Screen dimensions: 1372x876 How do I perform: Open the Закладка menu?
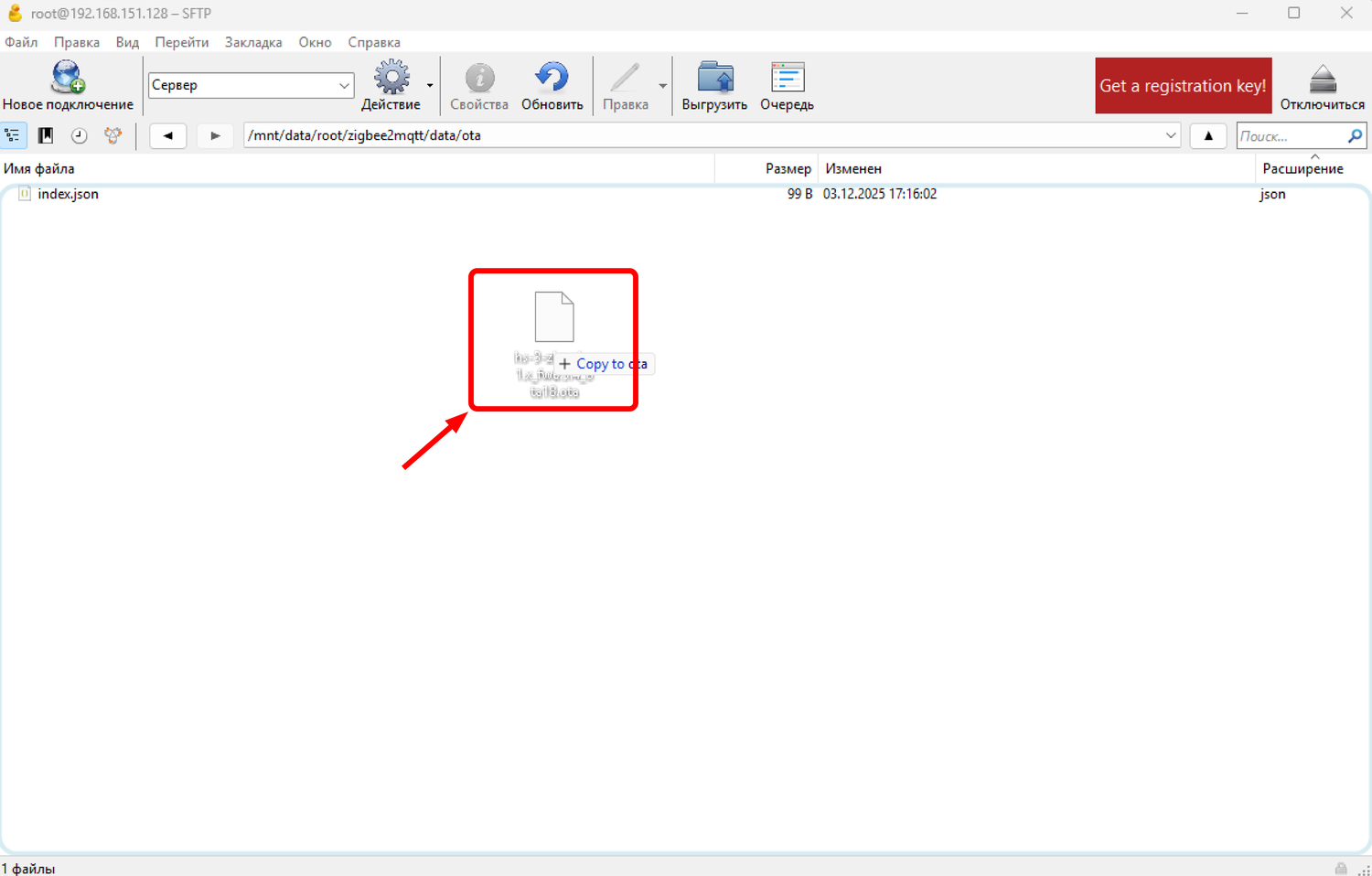tap(253, 42)
